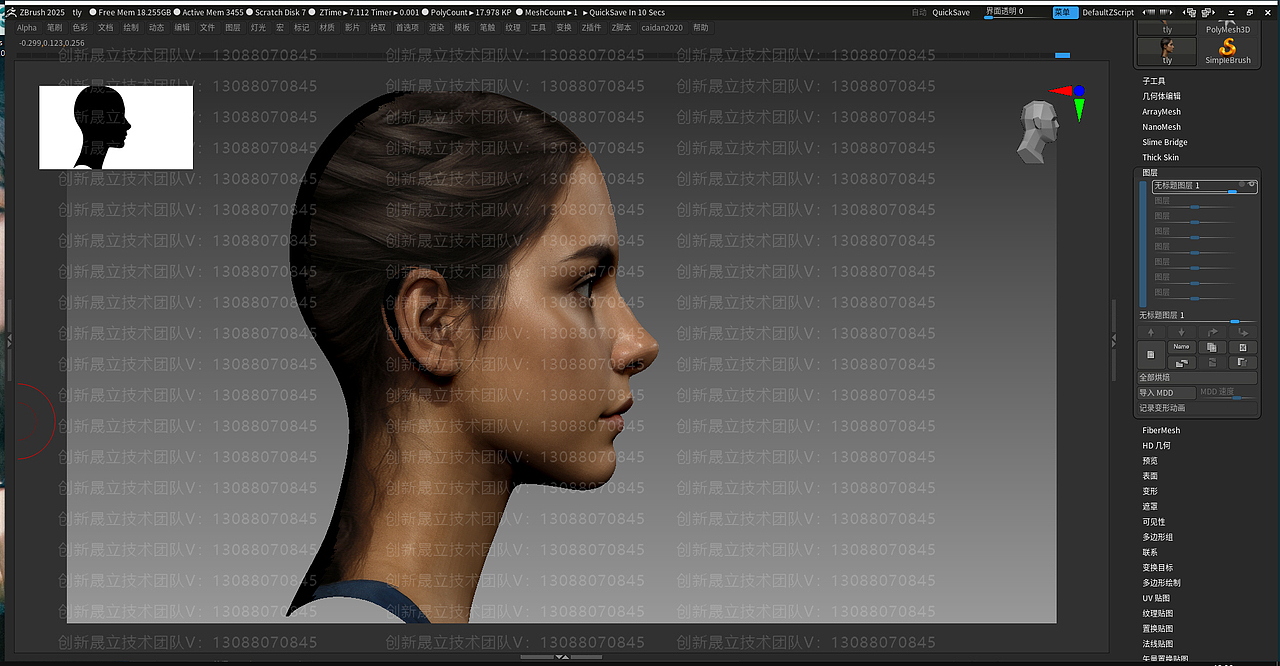The image size is (1280, 666).
Task: Click the delete layer X icon
Action: click(1243, 347)
